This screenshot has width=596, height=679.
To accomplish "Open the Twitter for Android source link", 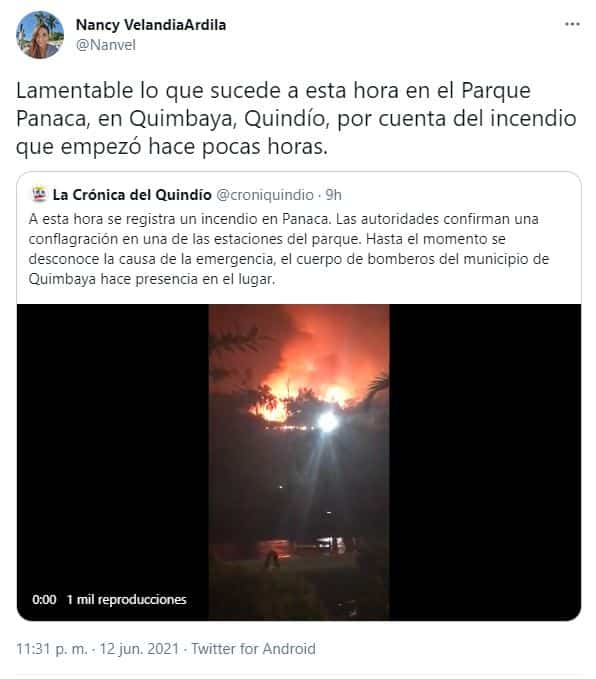I will point(253,649).
